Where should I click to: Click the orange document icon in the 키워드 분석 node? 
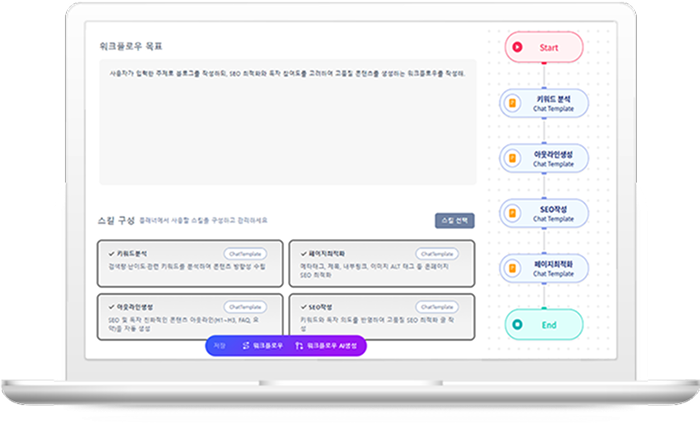point(512,103)
